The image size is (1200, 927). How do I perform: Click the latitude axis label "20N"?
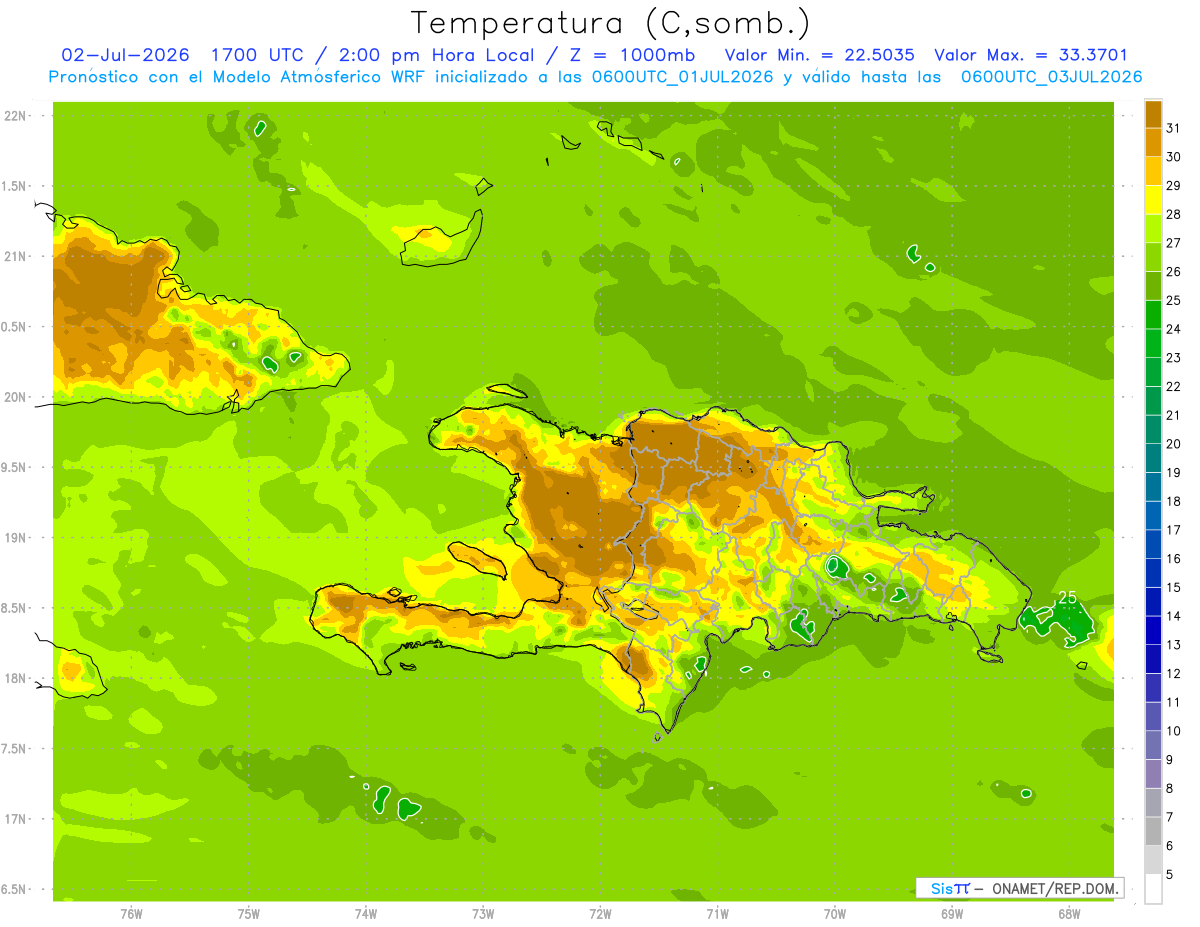(x=16, y=397)
